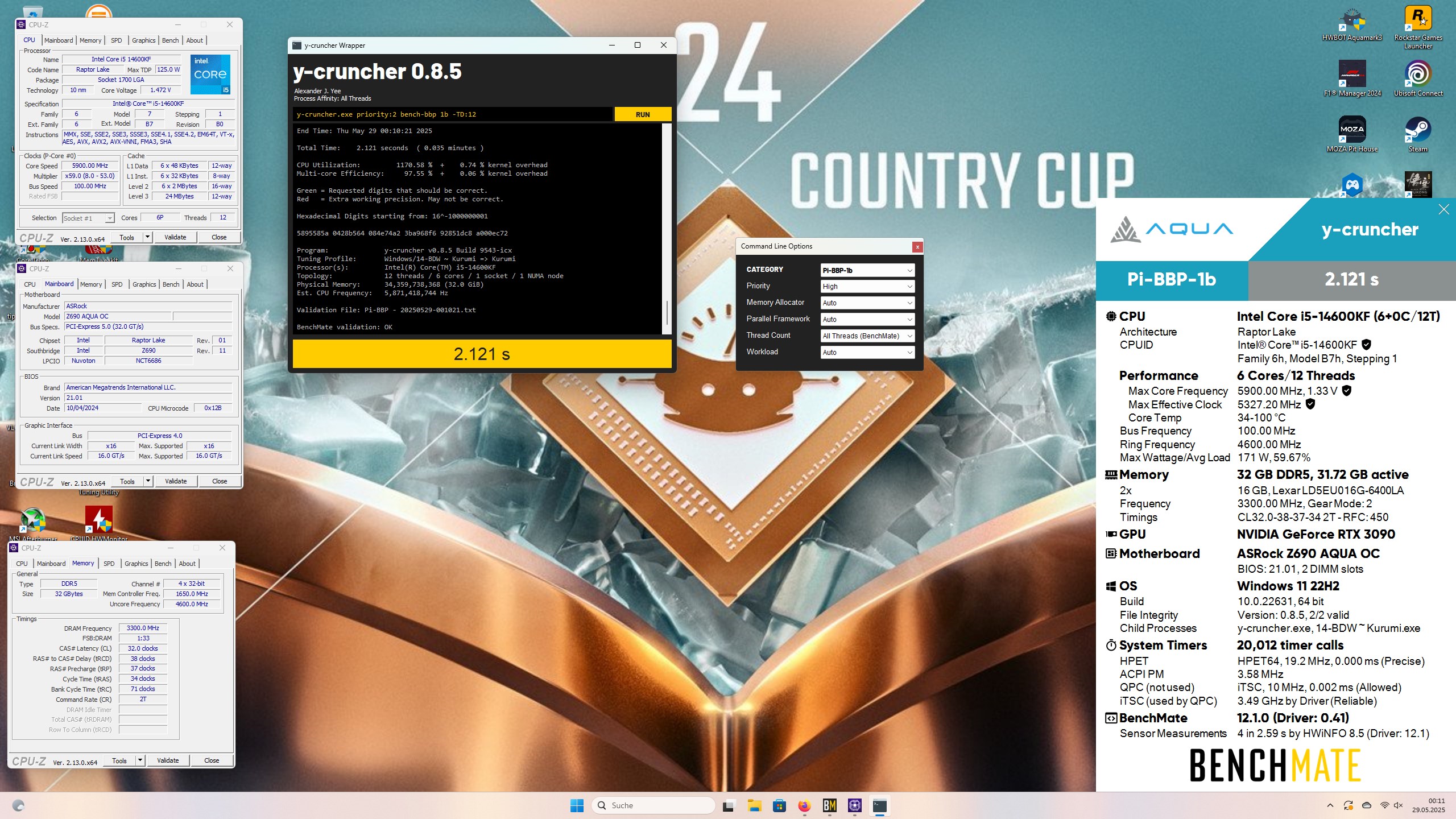
Task: Open HWBOT Aquamark3 desktop shortcut
Action: click(x=1351, y=24)
